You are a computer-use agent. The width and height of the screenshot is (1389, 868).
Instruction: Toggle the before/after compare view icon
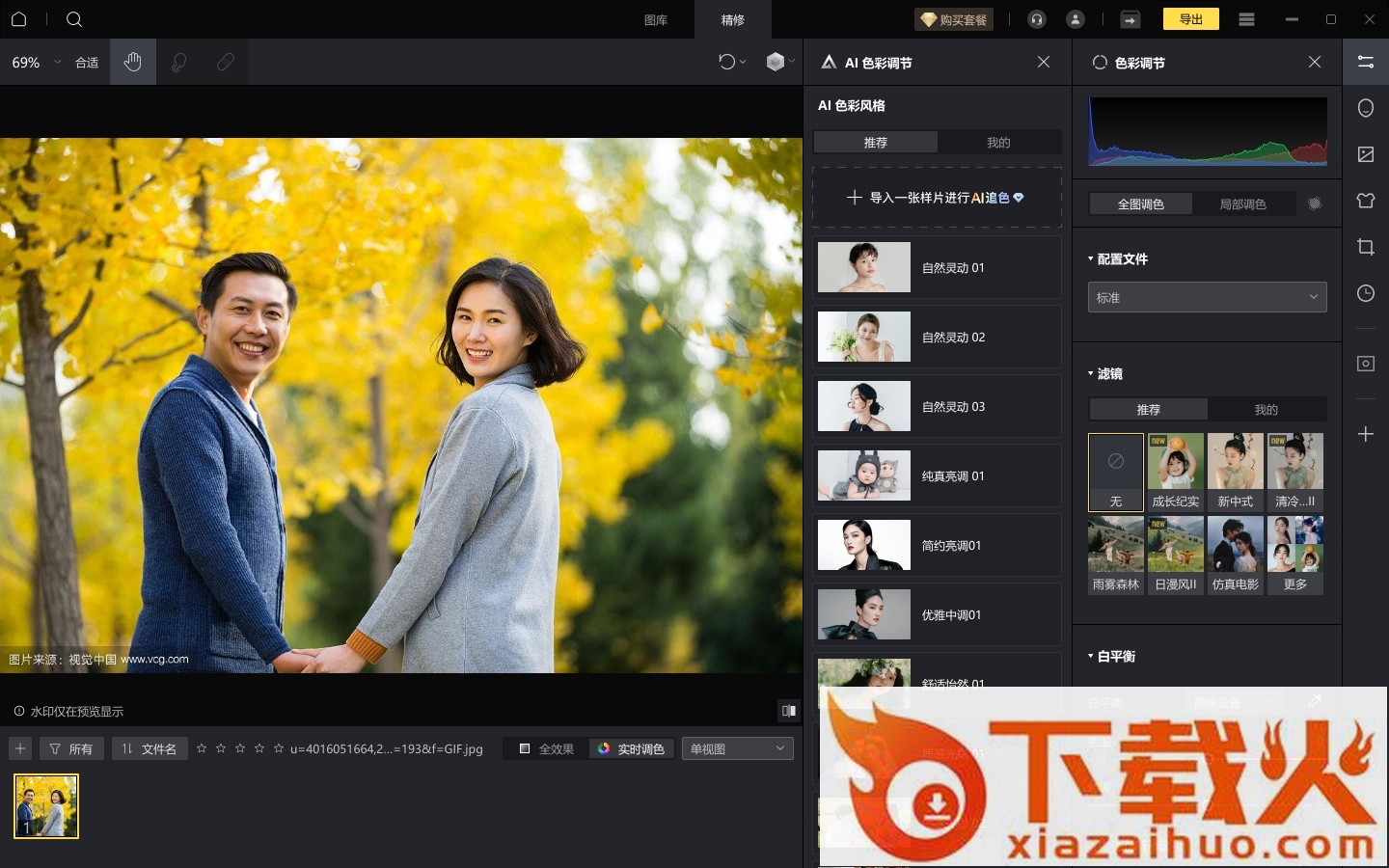coord(788,711)
